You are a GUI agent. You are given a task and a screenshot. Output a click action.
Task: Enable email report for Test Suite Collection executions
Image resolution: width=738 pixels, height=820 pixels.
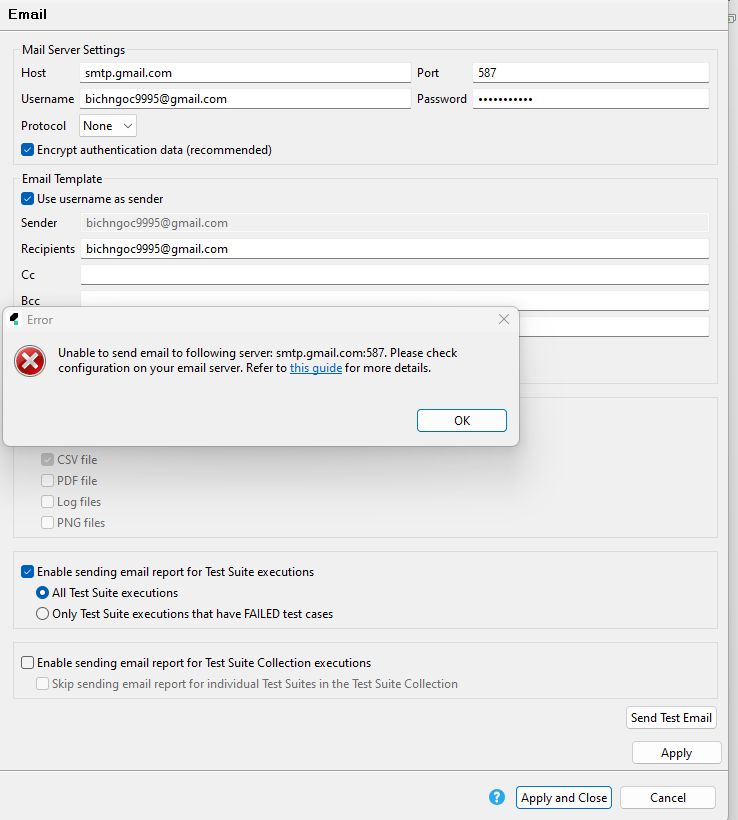tap(28, 663)
